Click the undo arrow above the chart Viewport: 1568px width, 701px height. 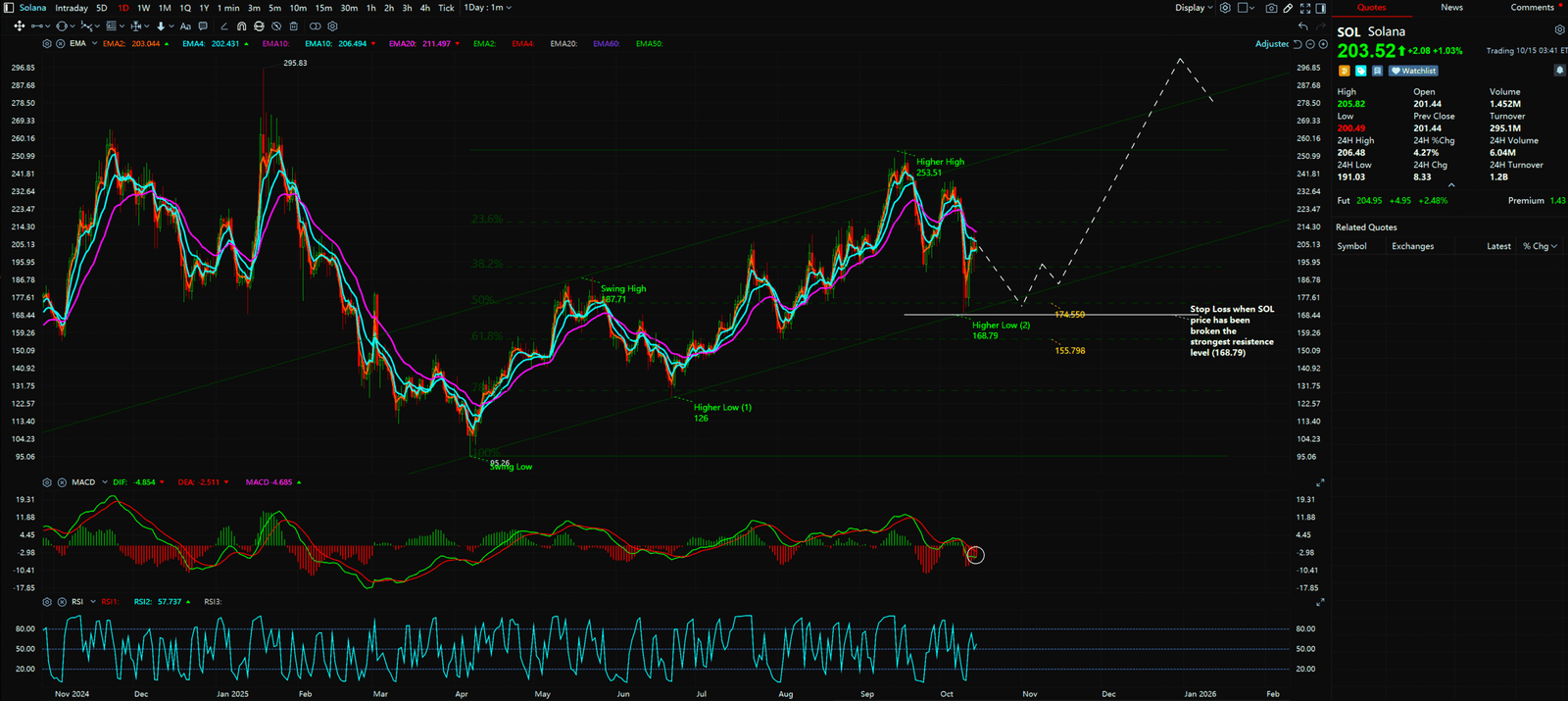tap(1302, 26)
